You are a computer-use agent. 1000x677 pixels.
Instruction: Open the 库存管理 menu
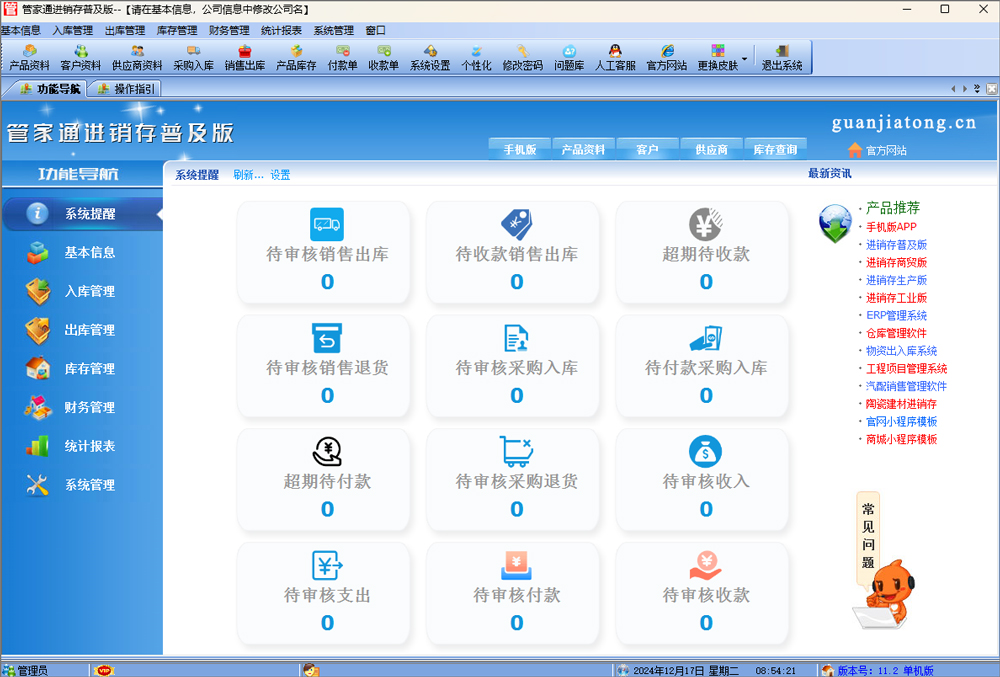tap(177, 30)
